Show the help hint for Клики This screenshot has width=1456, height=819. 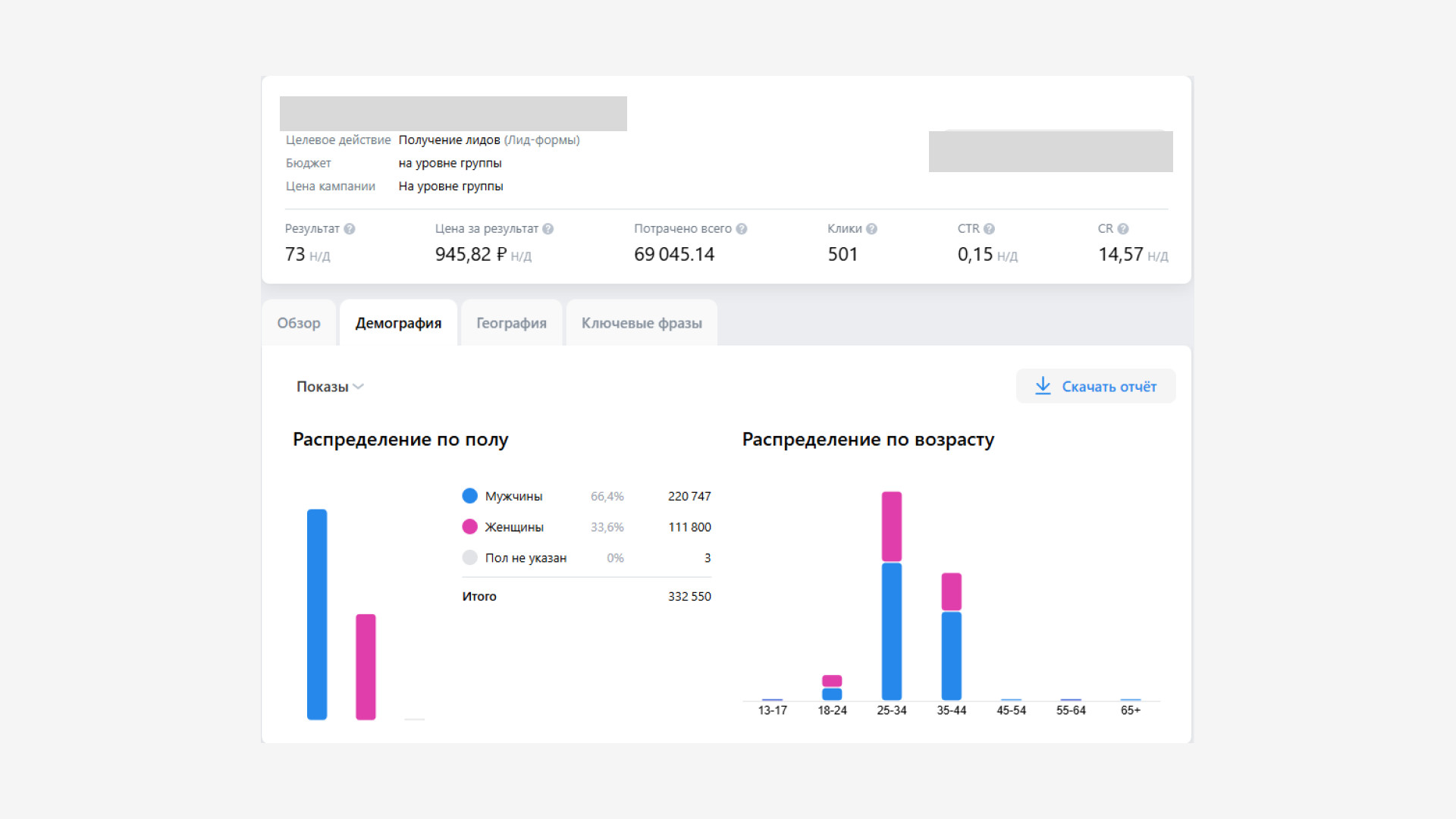871,229
